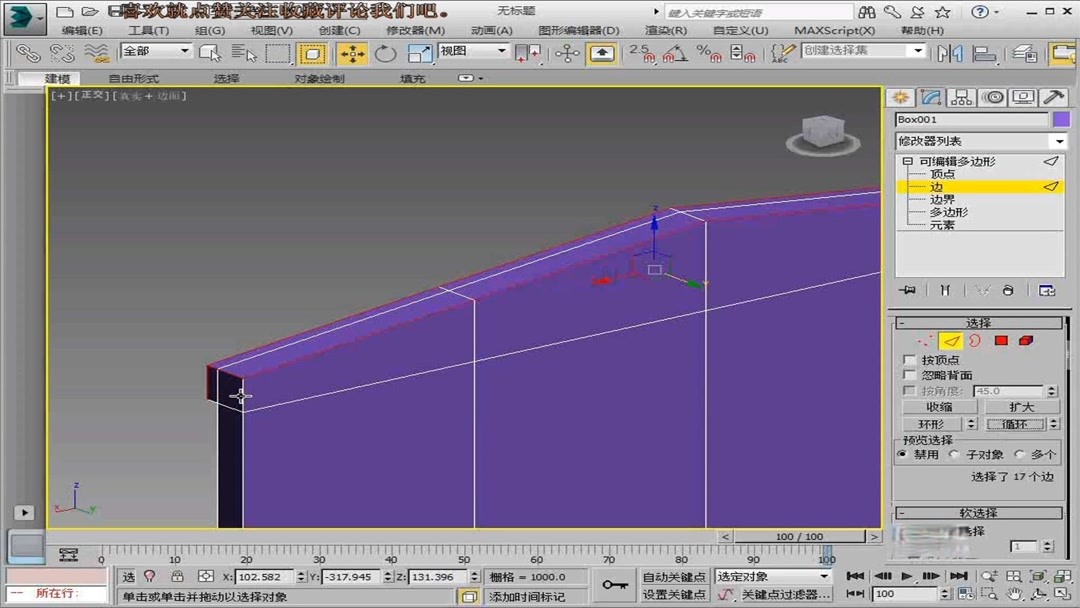Activate the 选择并旋转 (Rotate) tool

[x=385, y=54]
